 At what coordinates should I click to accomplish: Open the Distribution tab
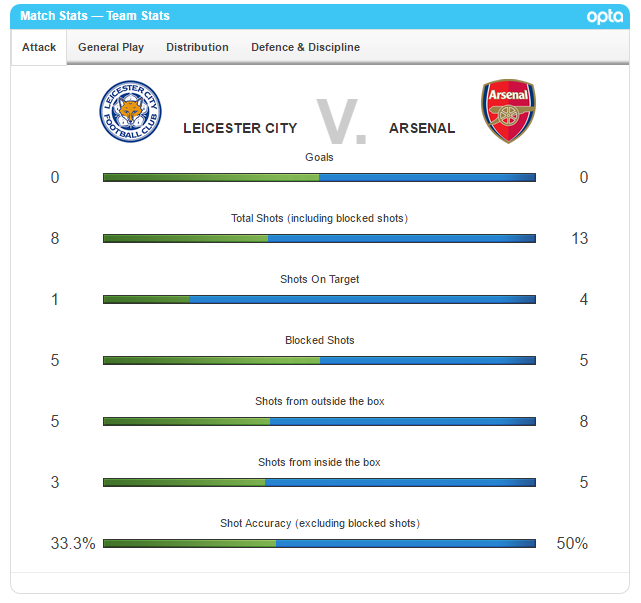click(197, 47)
